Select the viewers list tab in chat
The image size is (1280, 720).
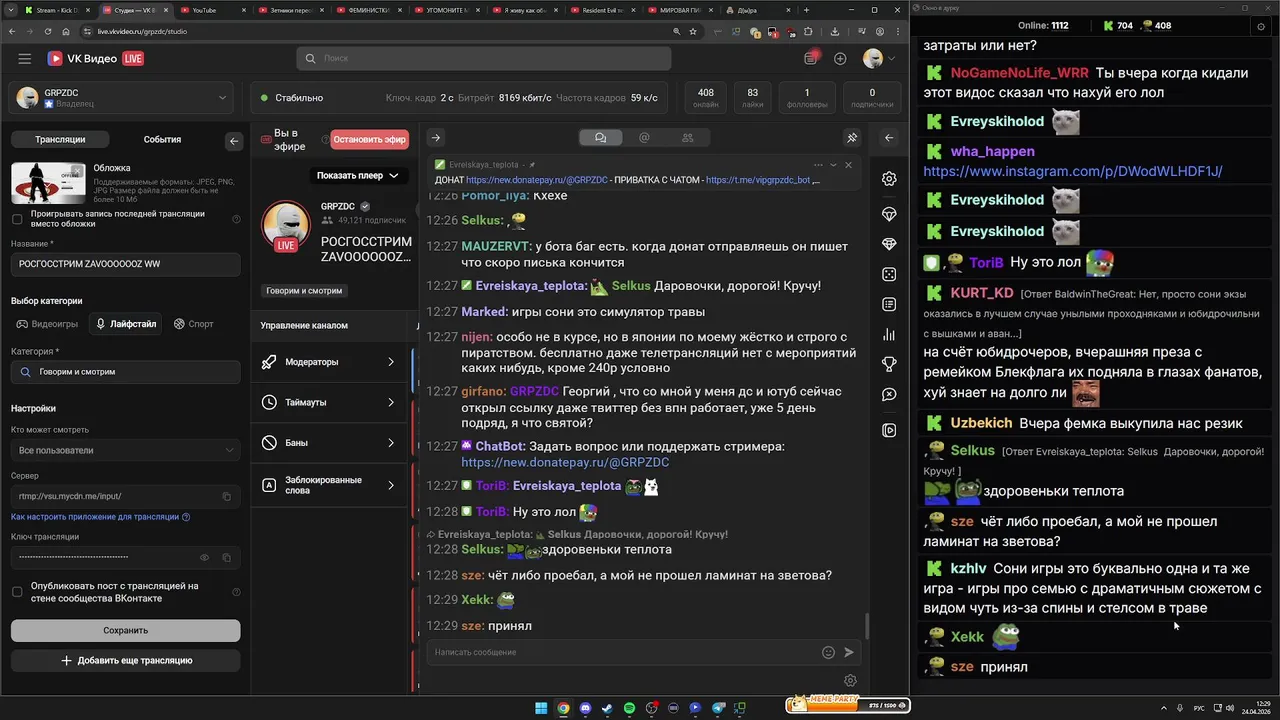coord(687,138)
